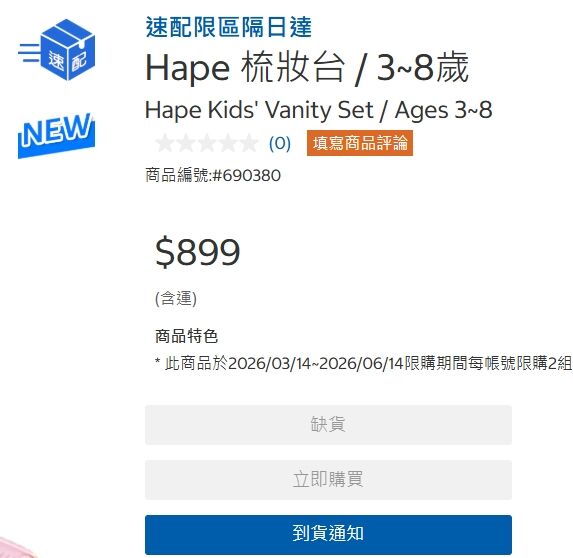Click the blue NEW badge icon

tap(57, 135)
